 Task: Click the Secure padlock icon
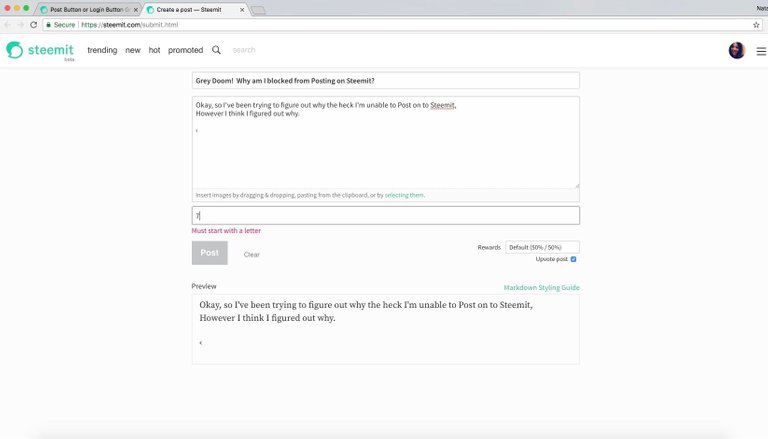point(48,24)
